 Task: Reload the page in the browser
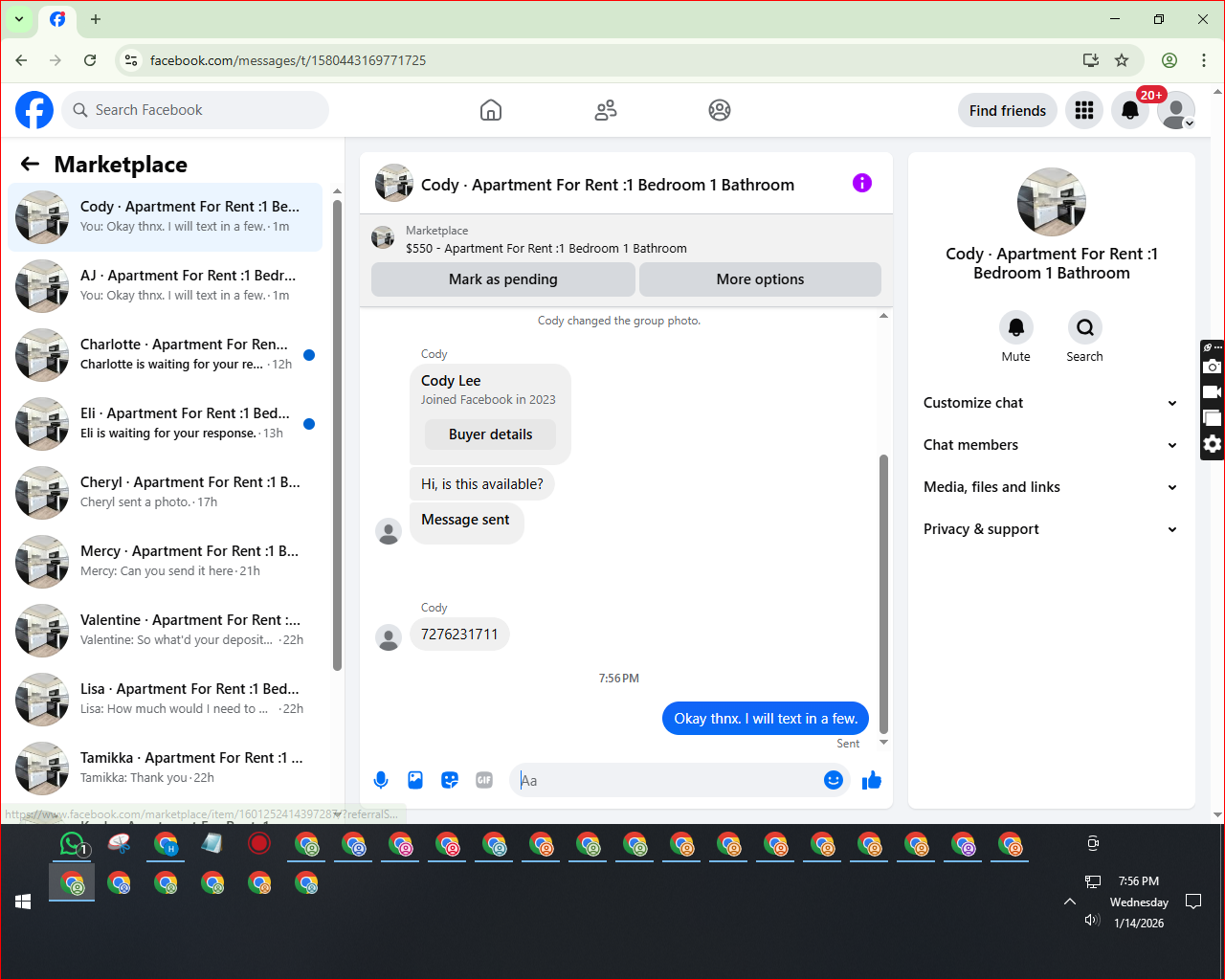click(90, 60)
